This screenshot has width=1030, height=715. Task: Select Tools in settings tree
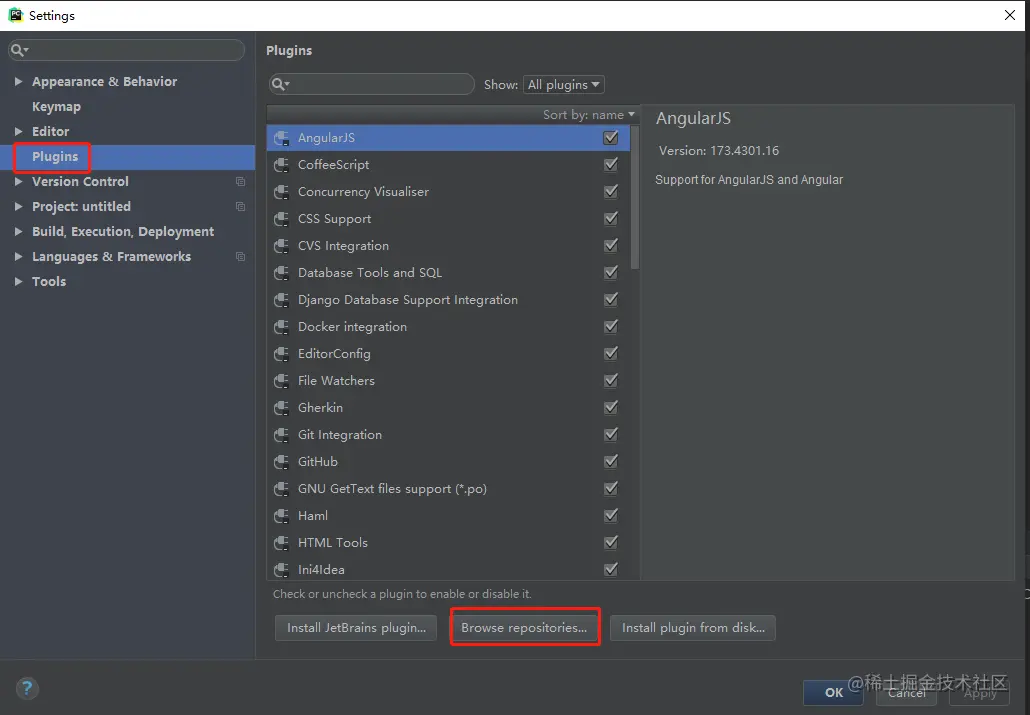pos(49,281)
